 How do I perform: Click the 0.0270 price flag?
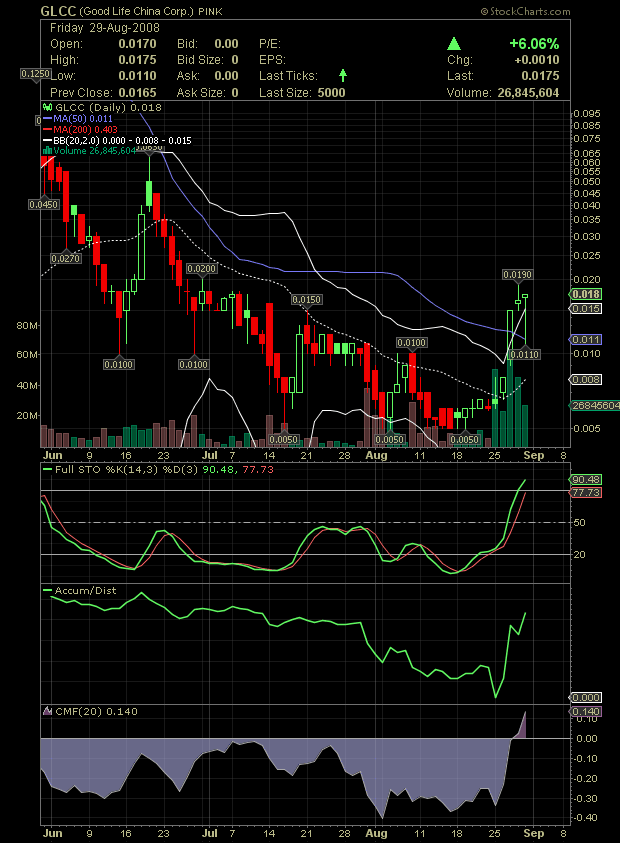66,259
